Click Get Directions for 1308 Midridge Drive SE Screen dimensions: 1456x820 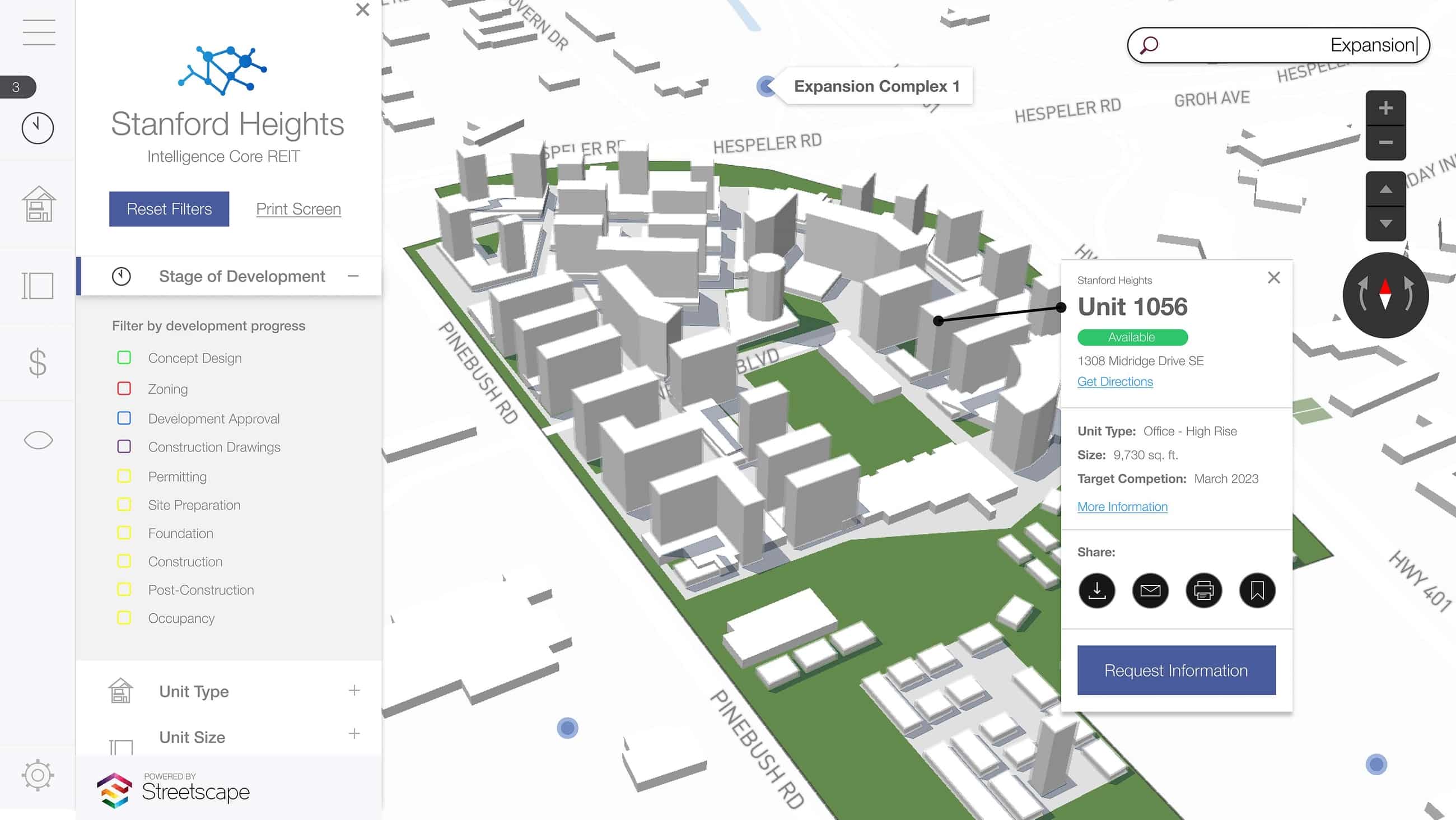[x=1114, y=382]
